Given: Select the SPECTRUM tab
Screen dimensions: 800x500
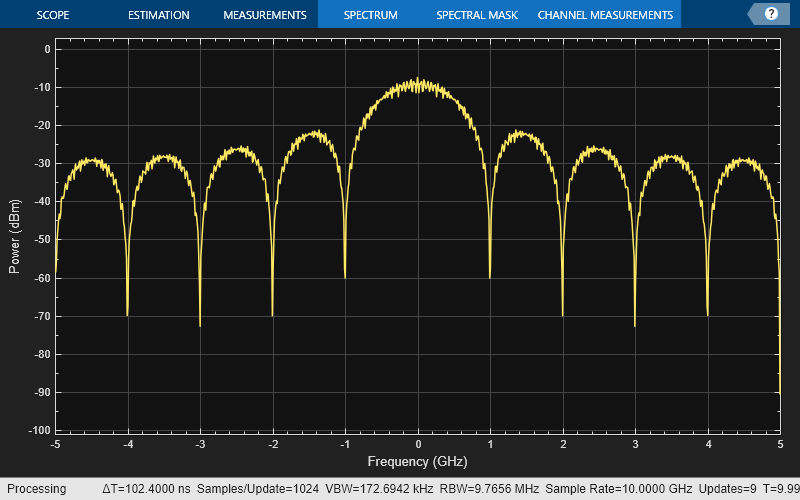Looking at the screenshot, I should pyautogui.click(x=370, y=15).
